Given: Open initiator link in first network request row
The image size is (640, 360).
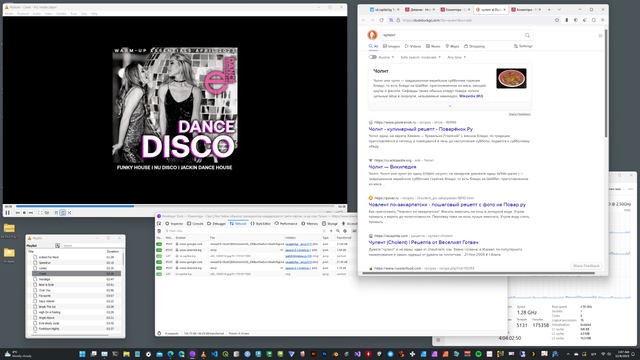Looking at the screenshot, I should pos(298,244).
